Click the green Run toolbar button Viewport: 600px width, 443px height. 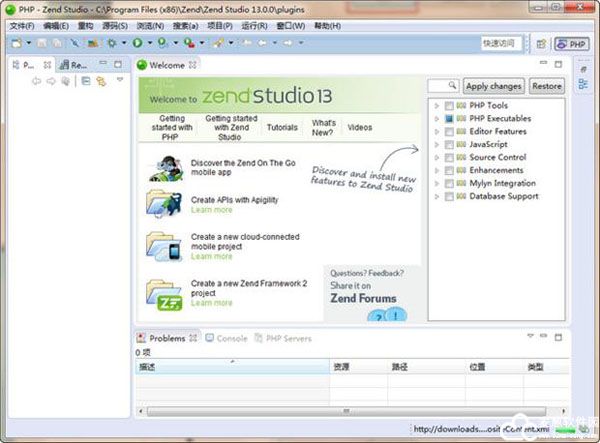137,44
